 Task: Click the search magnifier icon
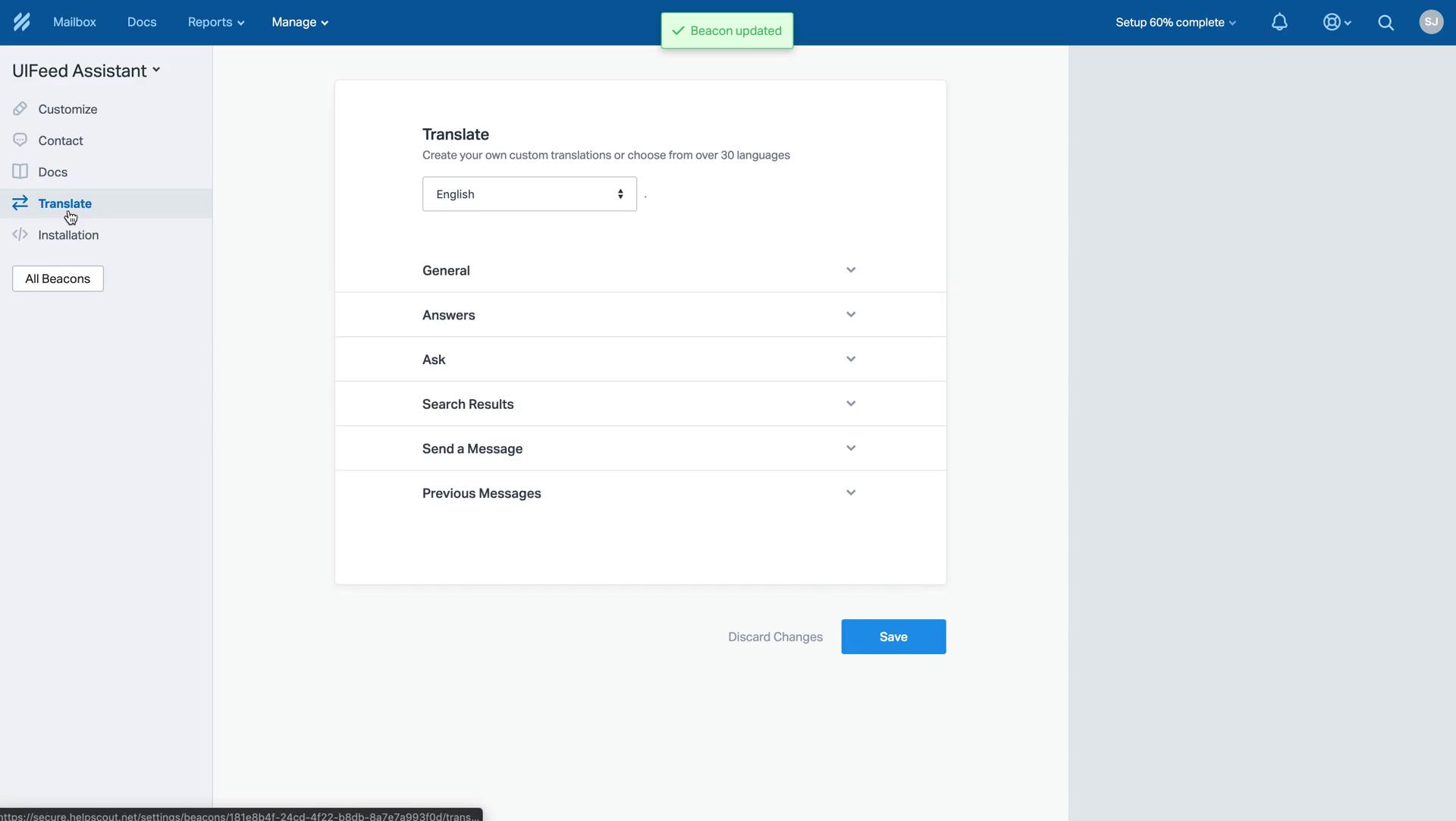click(1386, 23)
